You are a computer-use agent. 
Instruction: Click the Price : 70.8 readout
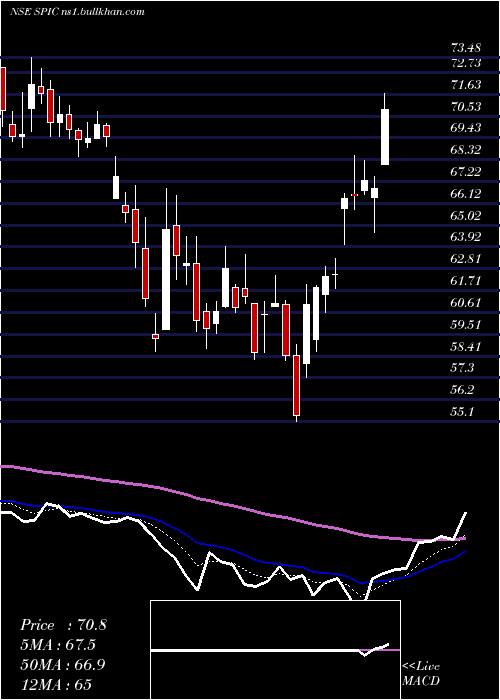[x=63, y=625]
